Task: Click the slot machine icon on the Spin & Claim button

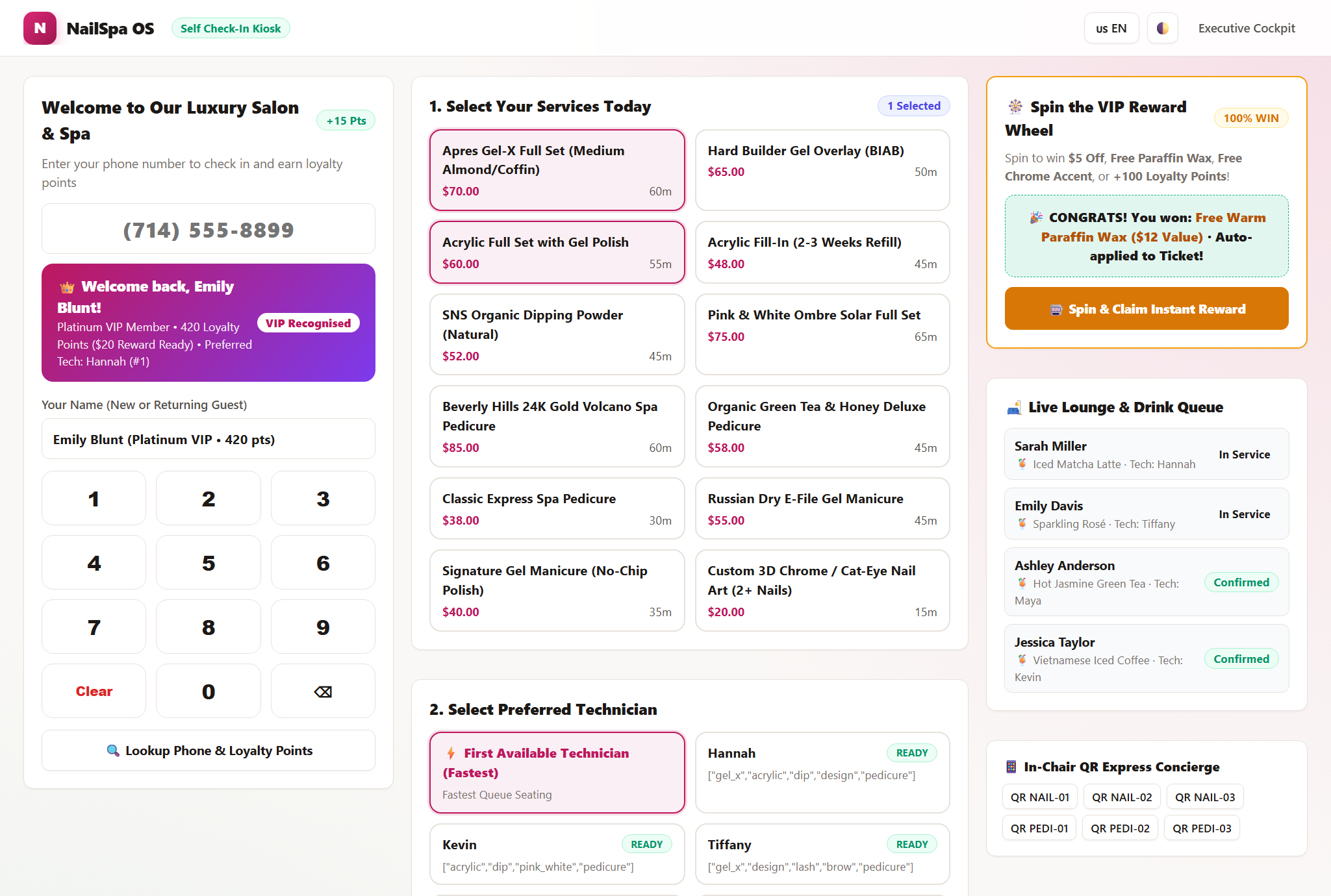Action: 1056,310
